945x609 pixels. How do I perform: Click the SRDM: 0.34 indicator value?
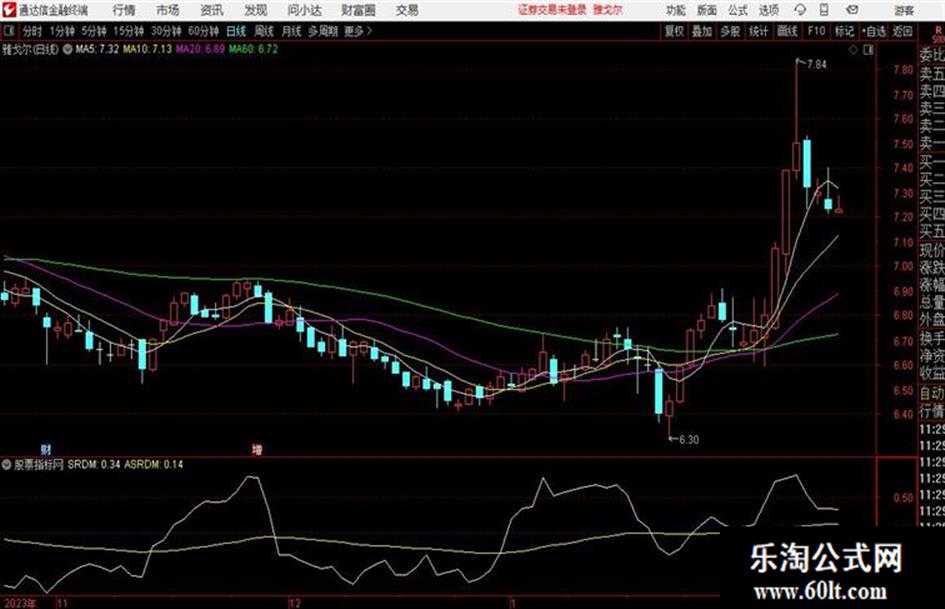tap(93, 464)
